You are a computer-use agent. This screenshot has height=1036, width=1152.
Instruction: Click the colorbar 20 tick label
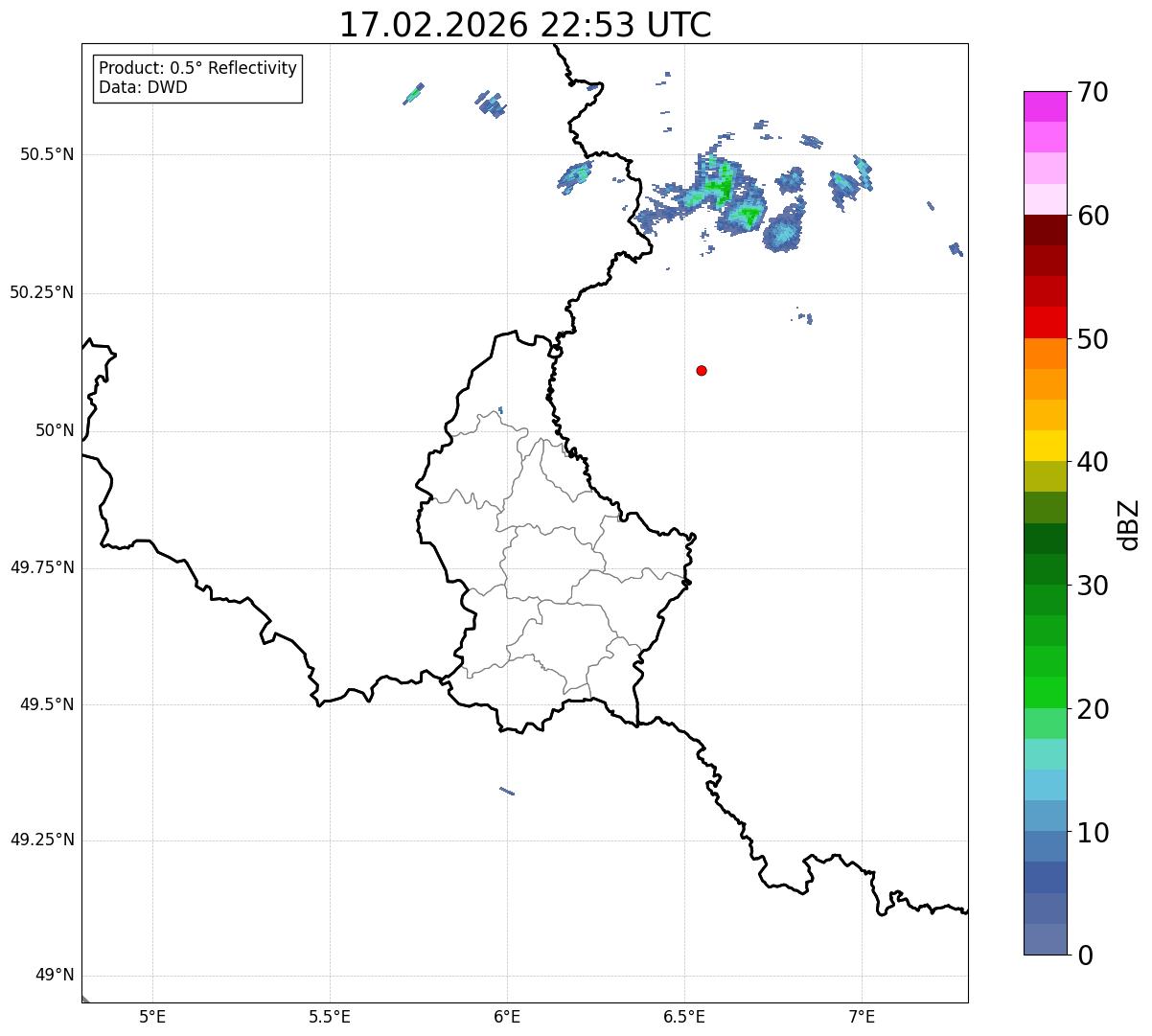coord(1093,709)
